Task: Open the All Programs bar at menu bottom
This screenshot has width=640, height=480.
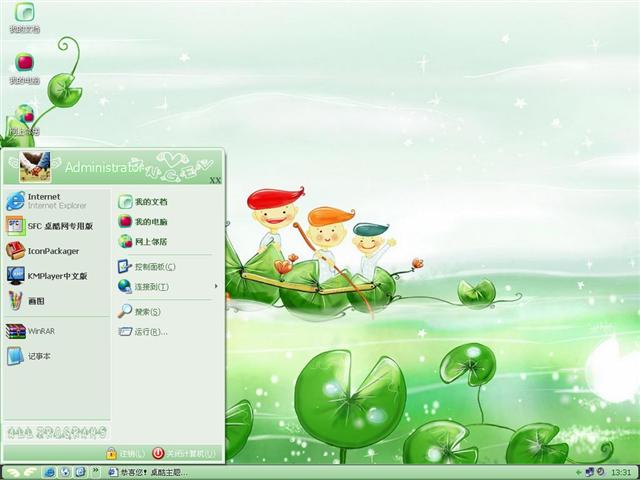Action: 57,433
